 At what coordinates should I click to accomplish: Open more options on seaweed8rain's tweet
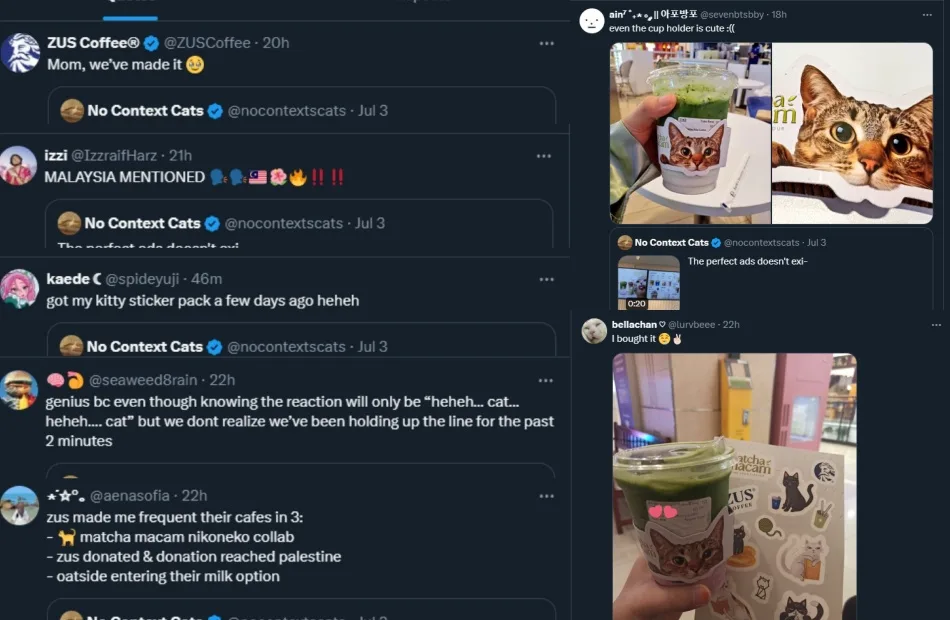[x=546, y=380]
